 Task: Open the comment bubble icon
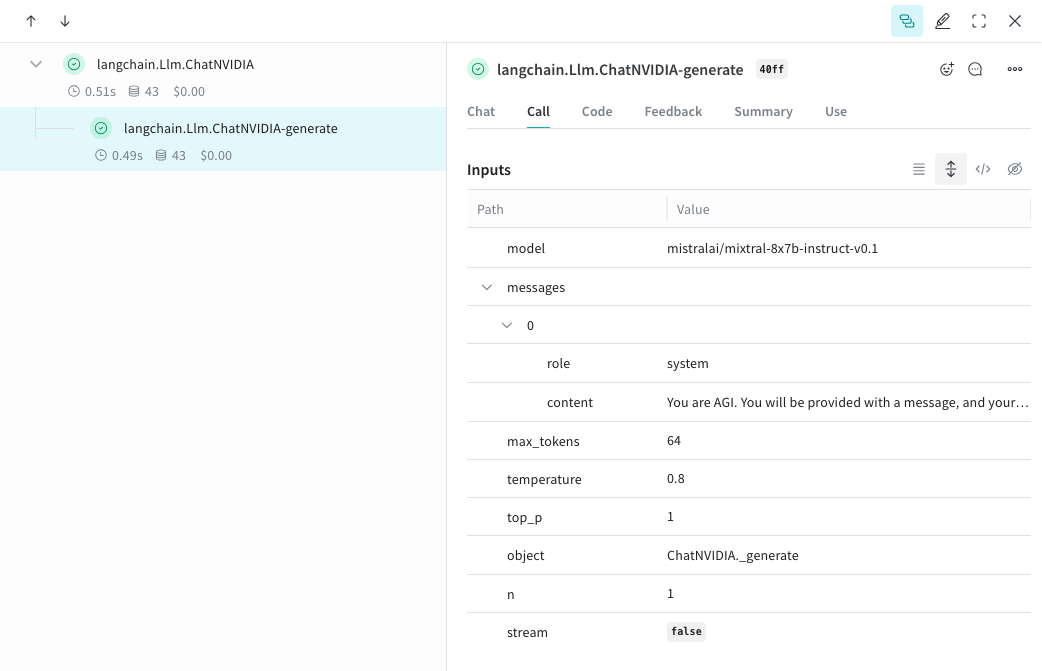coord(976,70)
